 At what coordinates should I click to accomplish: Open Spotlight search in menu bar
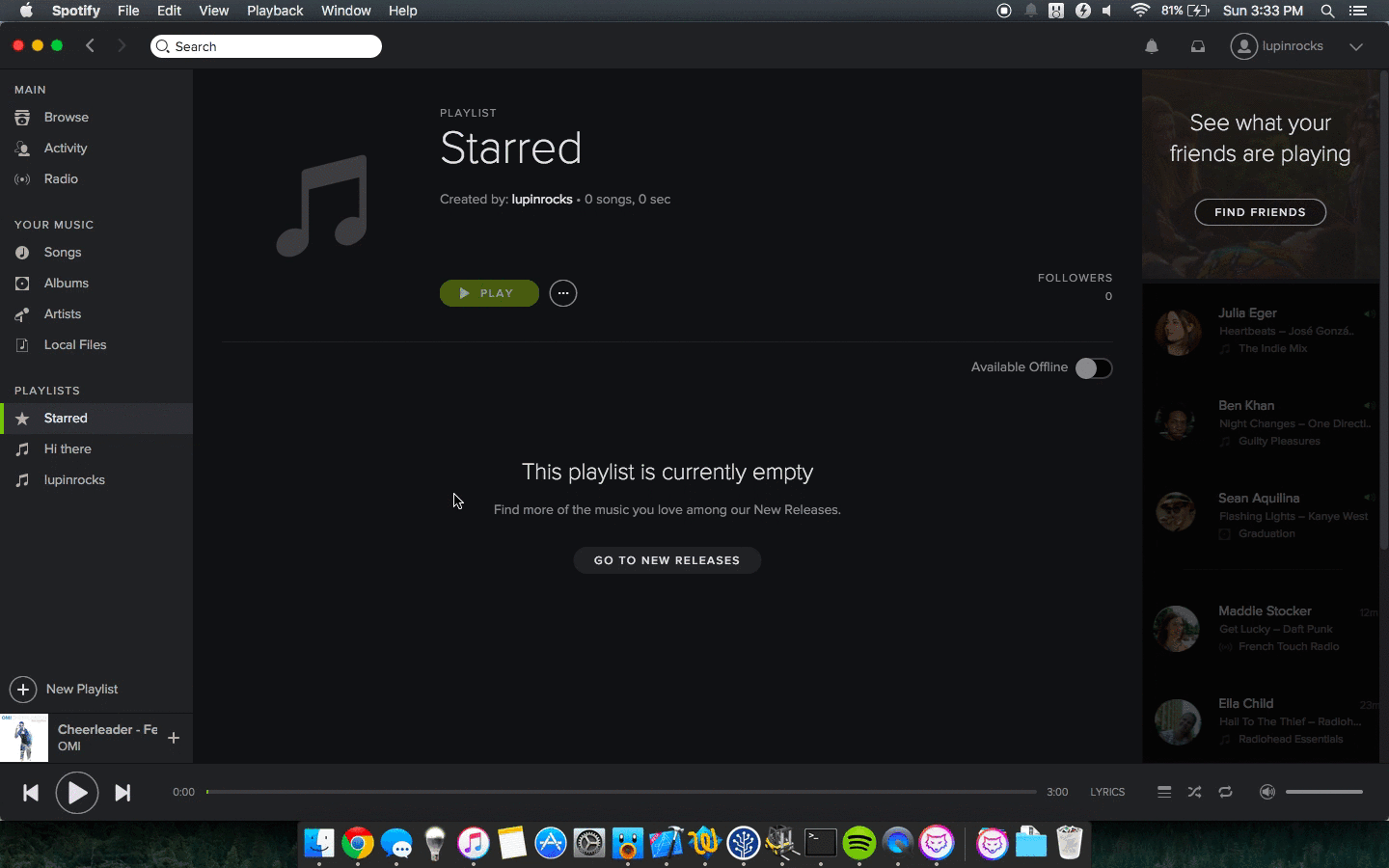pos(1327,11)
